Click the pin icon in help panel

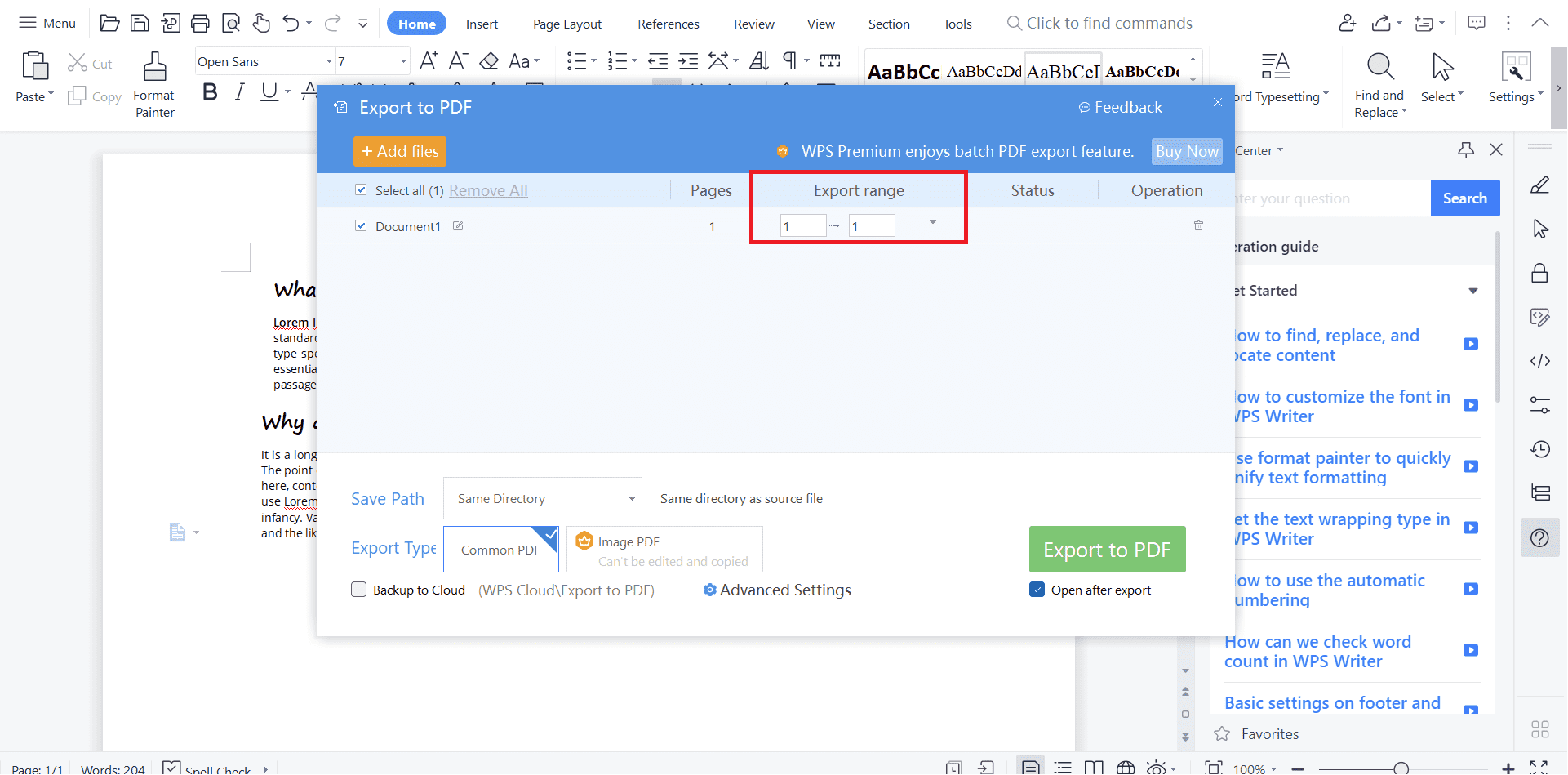point(1466,149)
